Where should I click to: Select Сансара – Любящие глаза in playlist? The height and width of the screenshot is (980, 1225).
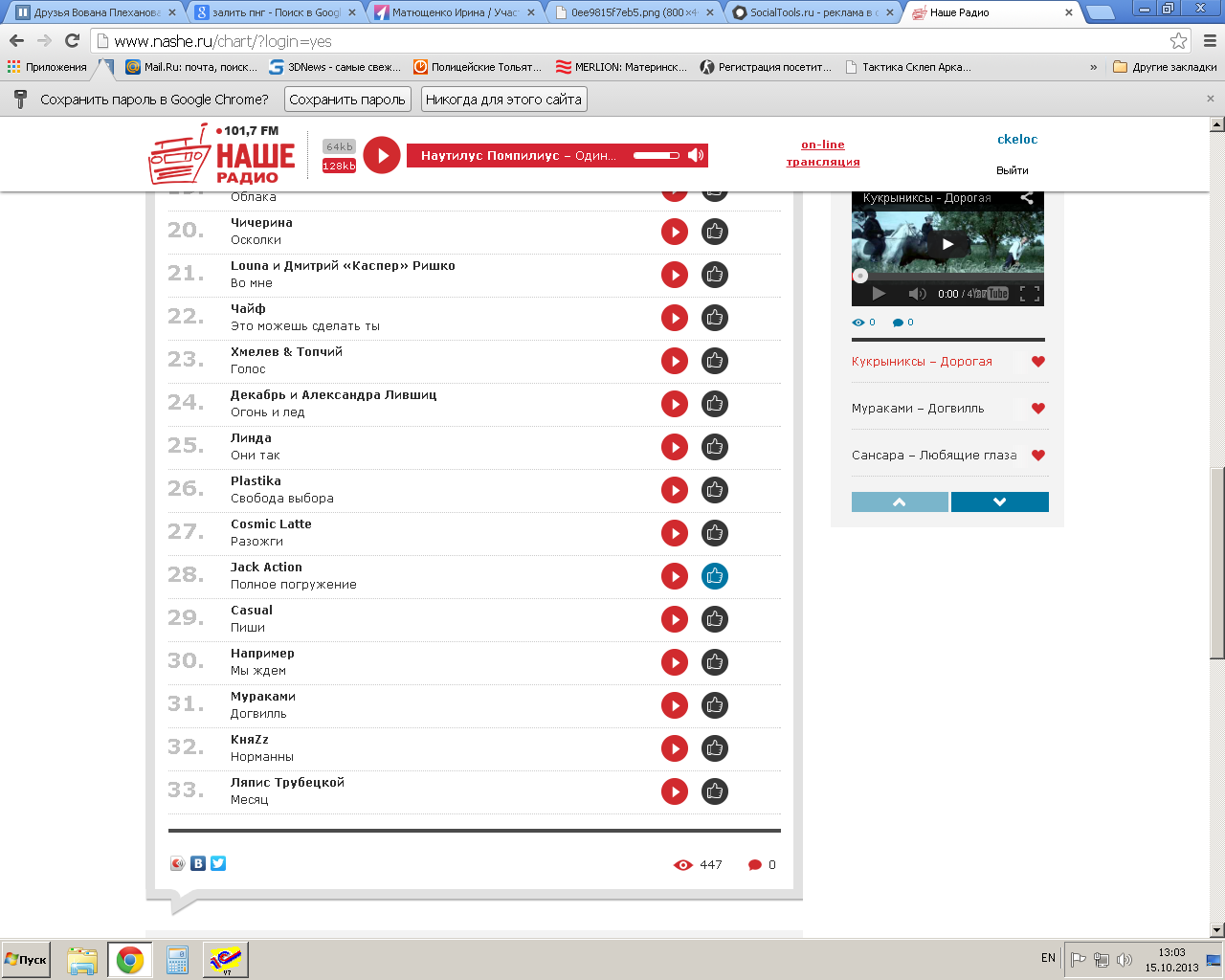tap(934, 456)
